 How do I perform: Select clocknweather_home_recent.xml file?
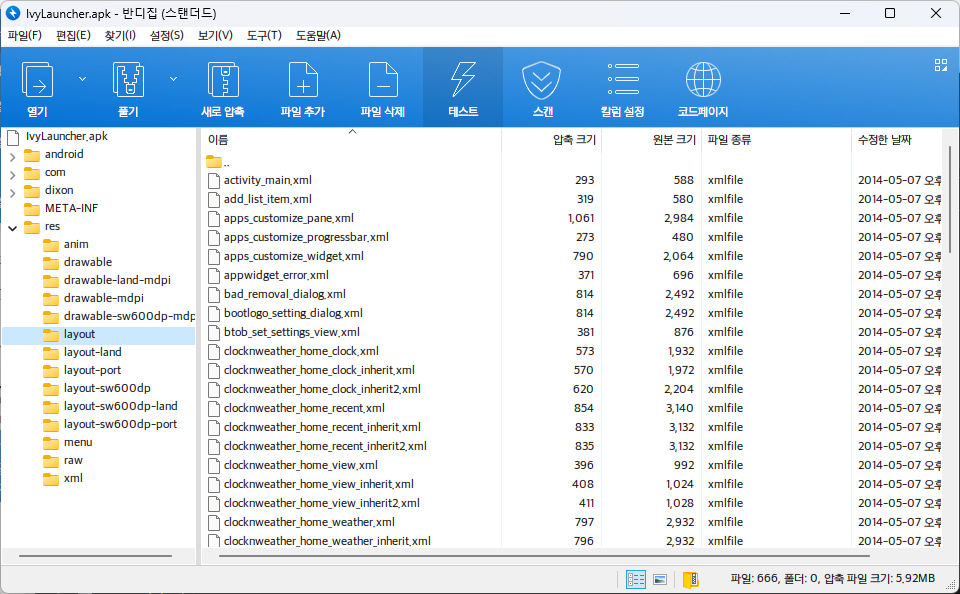[304, 408]
